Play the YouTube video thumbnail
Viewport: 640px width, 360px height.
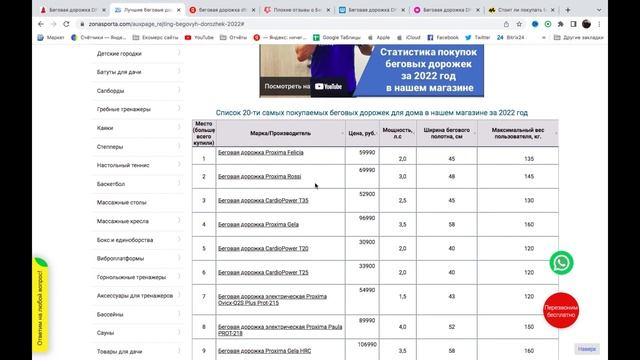click(371, 71)
